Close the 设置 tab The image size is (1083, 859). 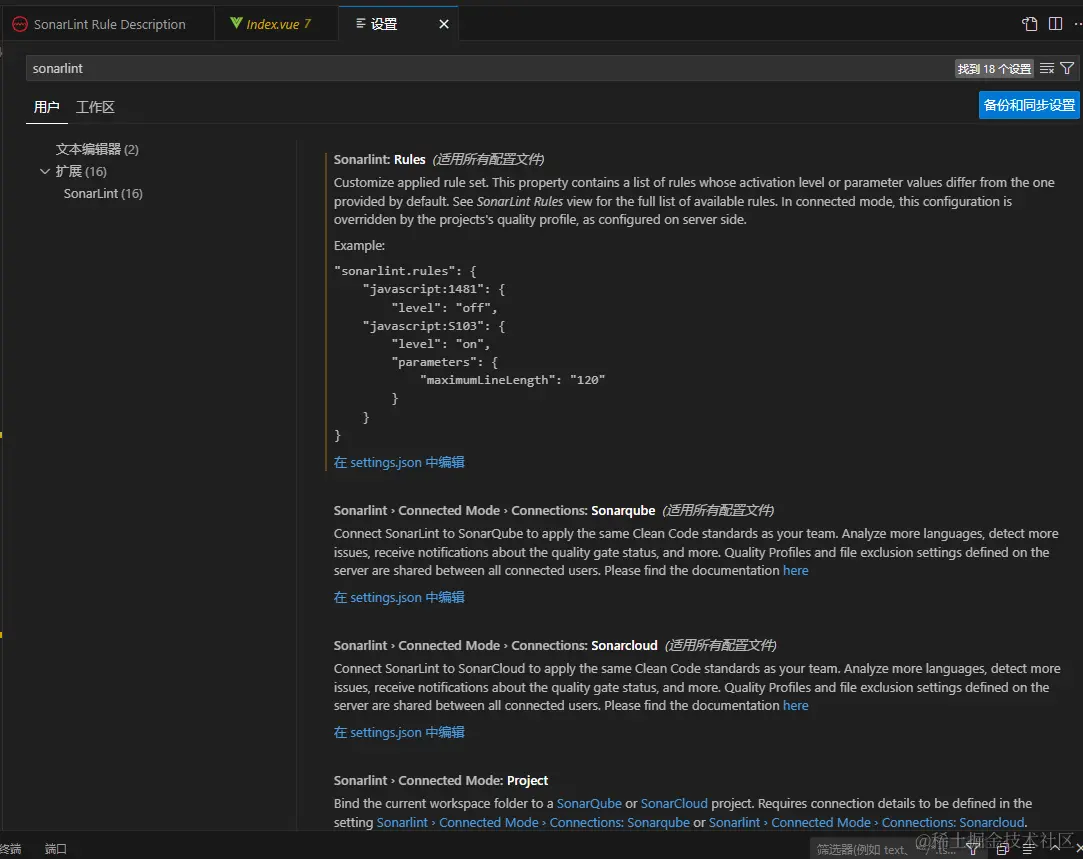[444, 24]
